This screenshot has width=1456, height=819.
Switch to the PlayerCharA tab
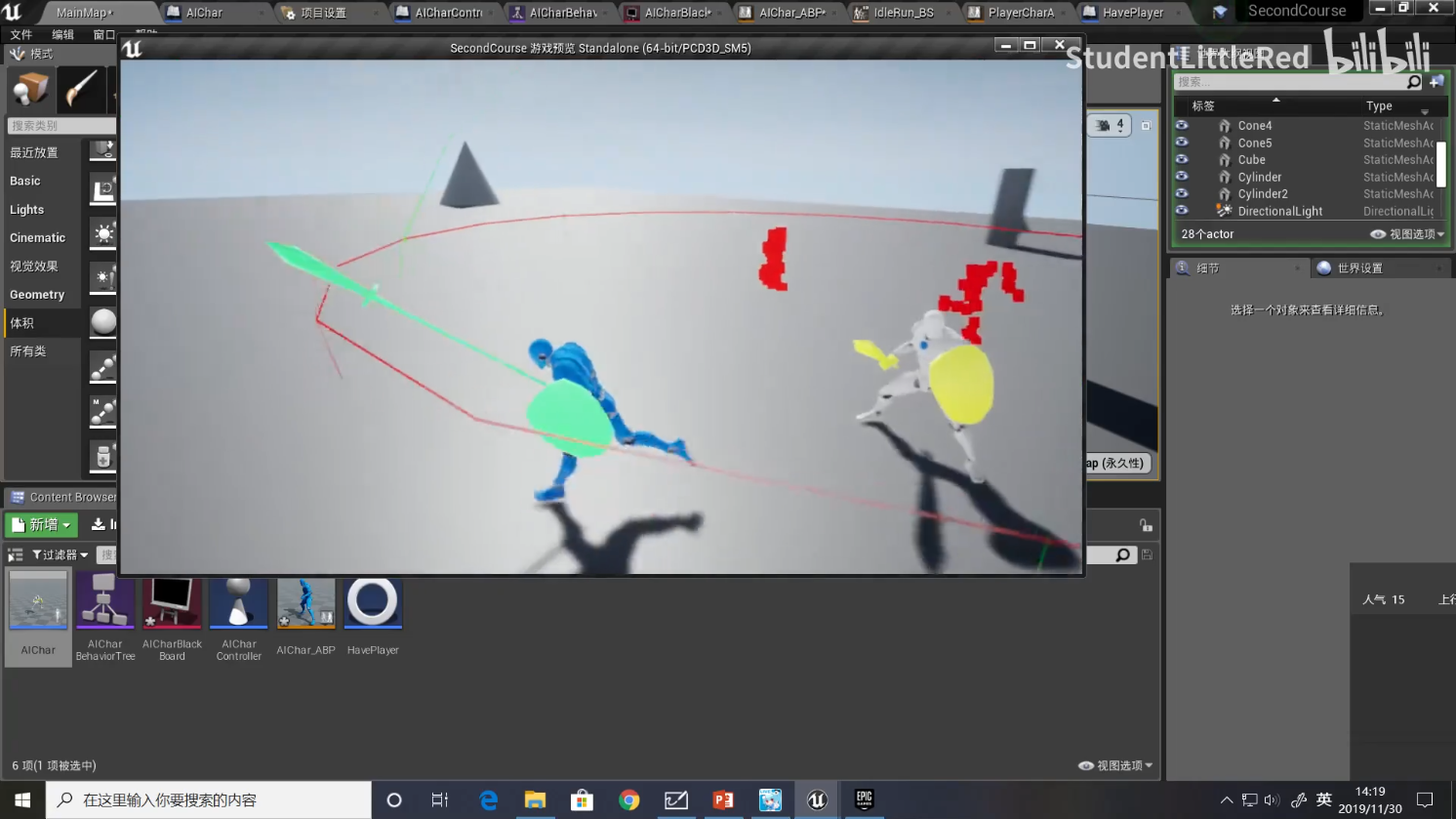1021,13
